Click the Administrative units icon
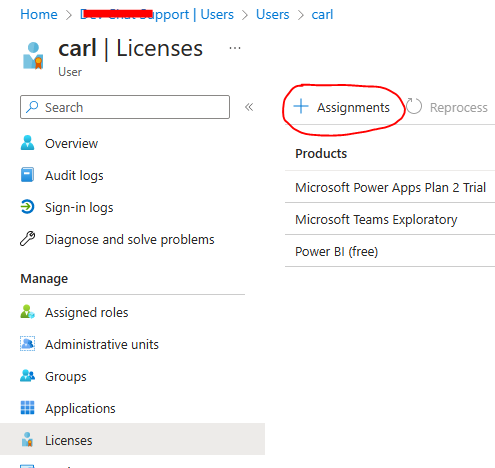Viewport: 495px width, 468px height. [27, 344]
